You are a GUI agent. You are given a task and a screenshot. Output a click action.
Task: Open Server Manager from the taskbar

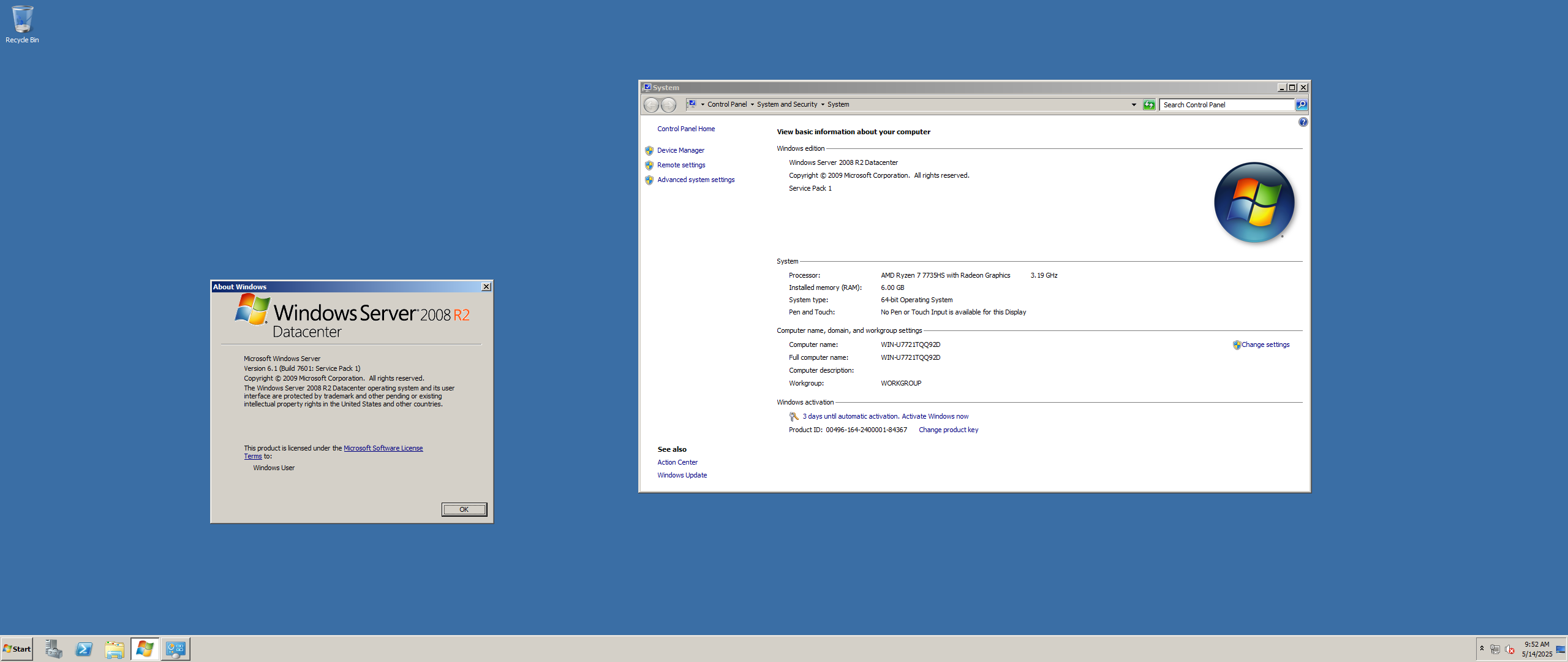tap(53, 649)
